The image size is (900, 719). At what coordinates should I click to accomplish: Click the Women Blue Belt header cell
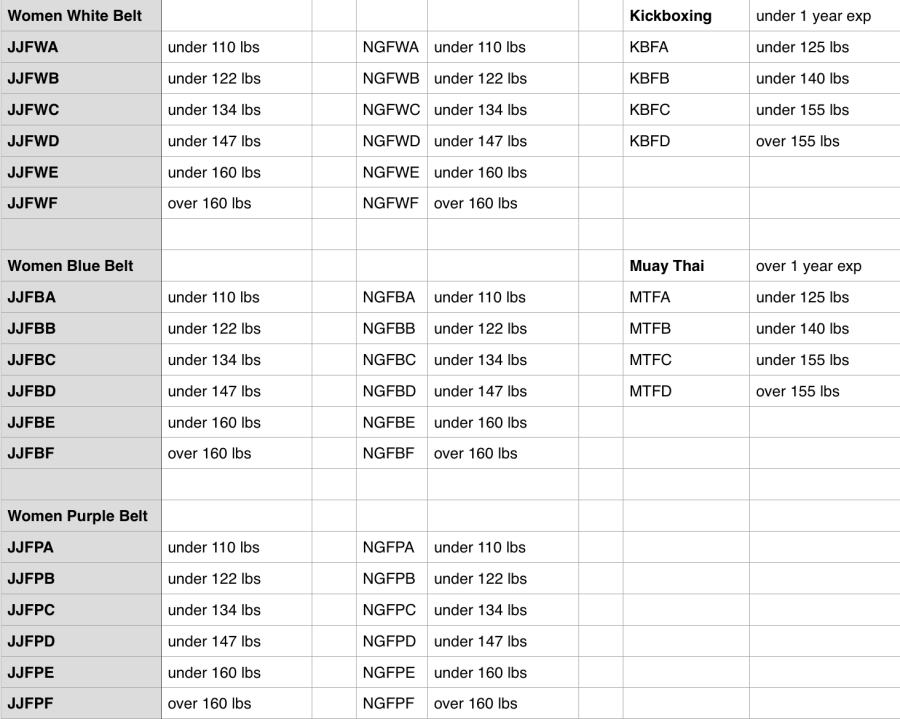(70, 266)
